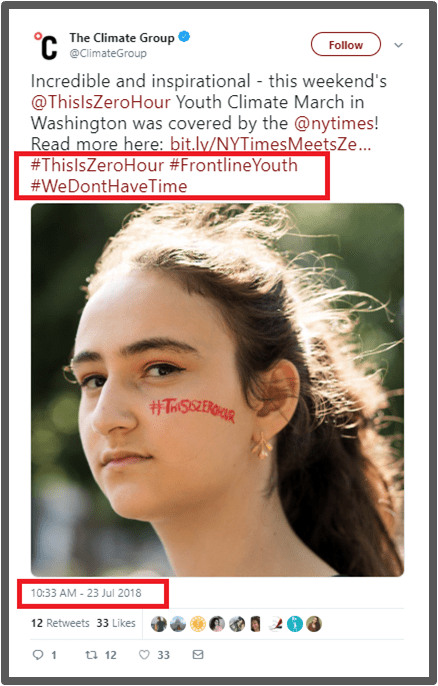Click the 10:33 AM - 23 Jul 2018 timestamp
Screen dimensions: 438x686
point(86,593)
